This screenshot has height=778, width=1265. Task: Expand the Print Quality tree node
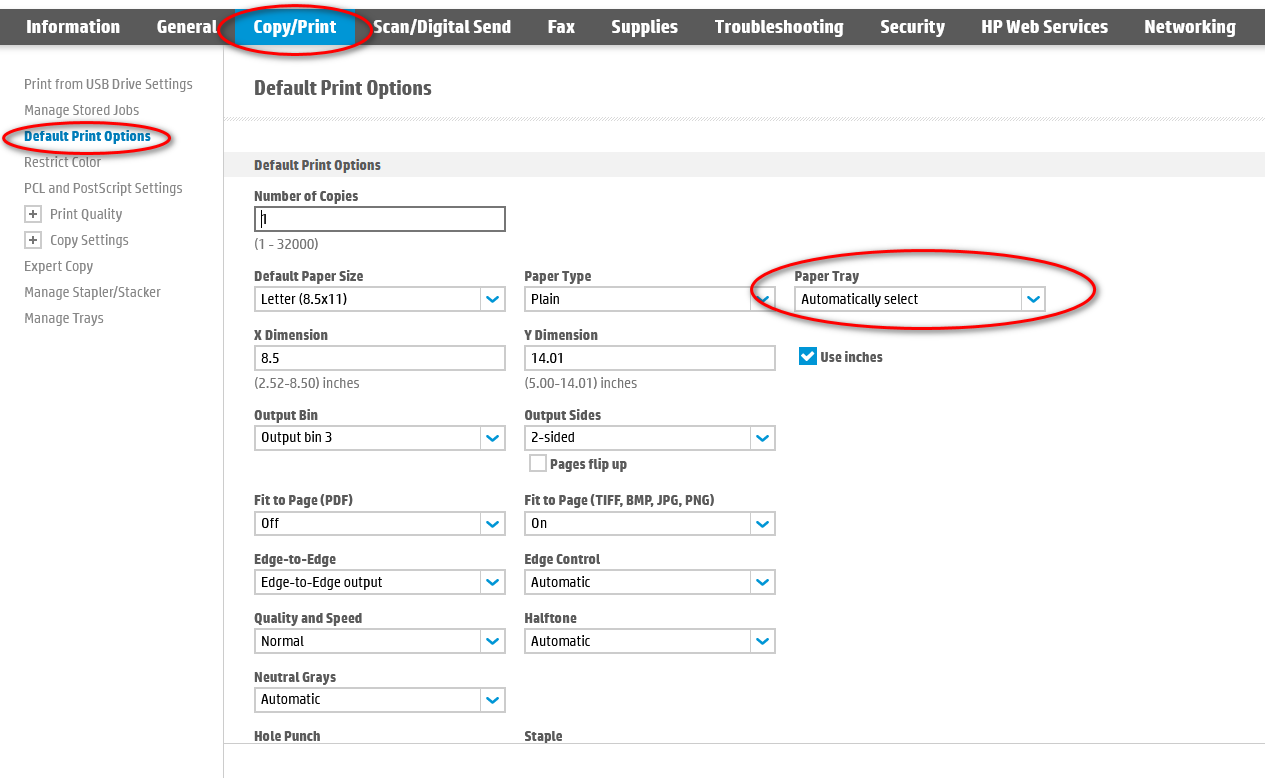pos(33,214)
